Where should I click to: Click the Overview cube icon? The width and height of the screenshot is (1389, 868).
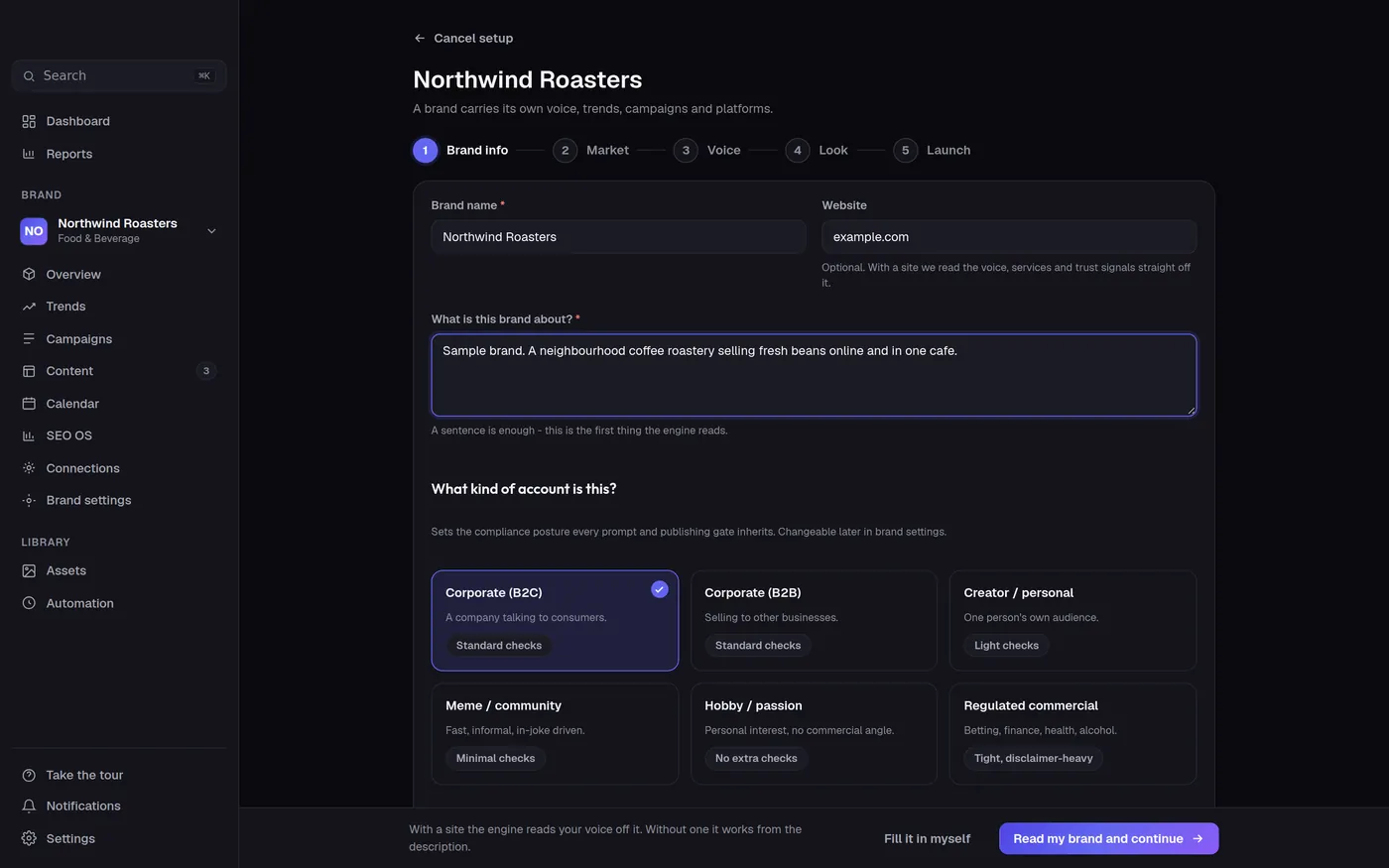[29, 274]
